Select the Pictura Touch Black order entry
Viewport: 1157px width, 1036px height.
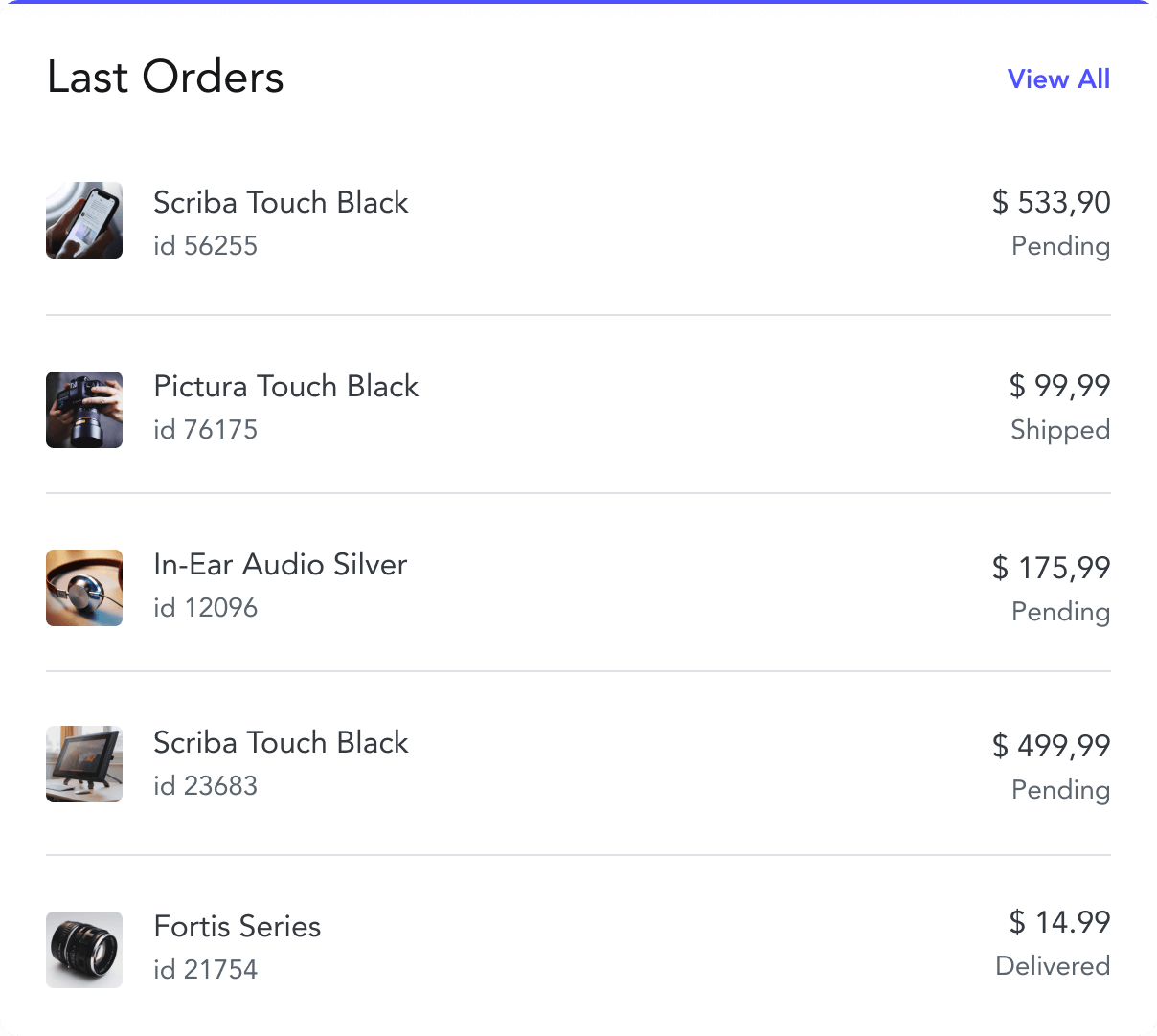[285, 386]
